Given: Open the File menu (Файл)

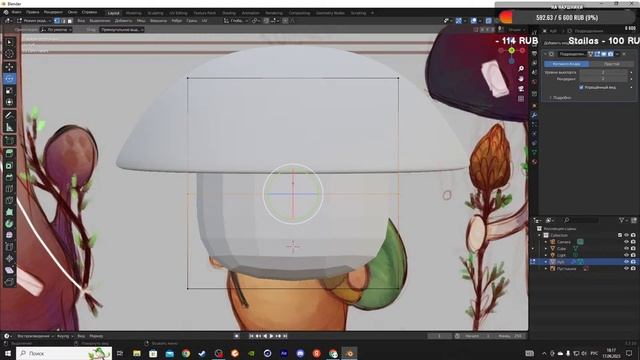Looking at the screenshot, I should click(x=16, y=13).
